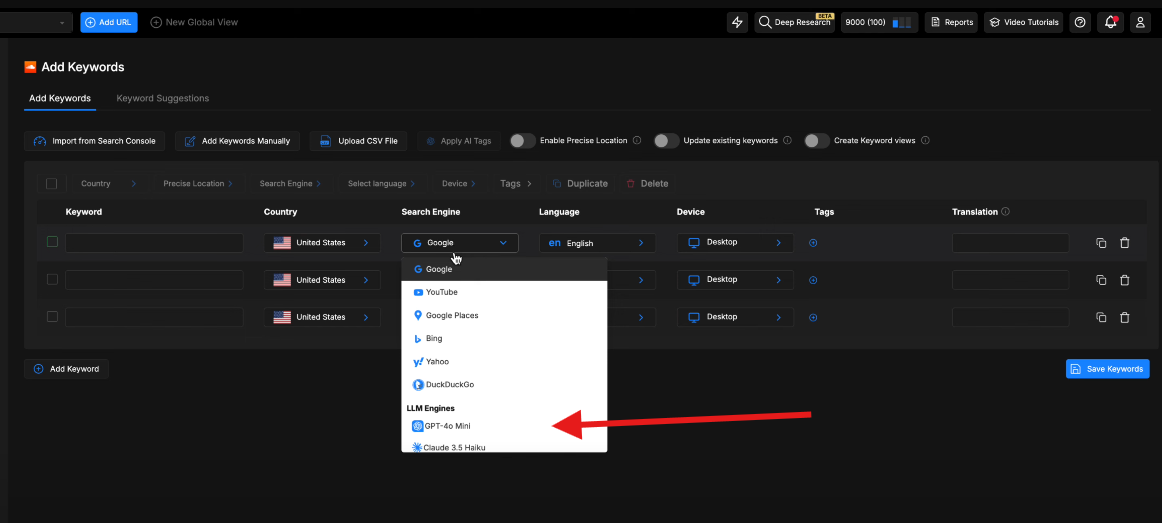
Task: Duplicate the second keyword row
Action: pos(1101,280)
